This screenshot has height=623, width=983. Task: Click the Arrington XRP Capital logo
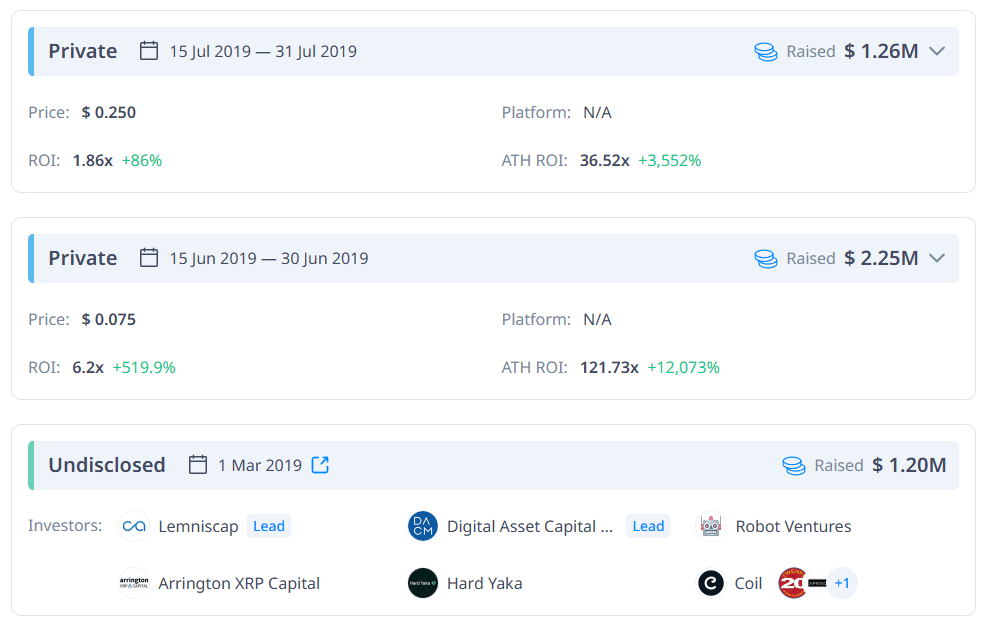click(x=134, y=583)
